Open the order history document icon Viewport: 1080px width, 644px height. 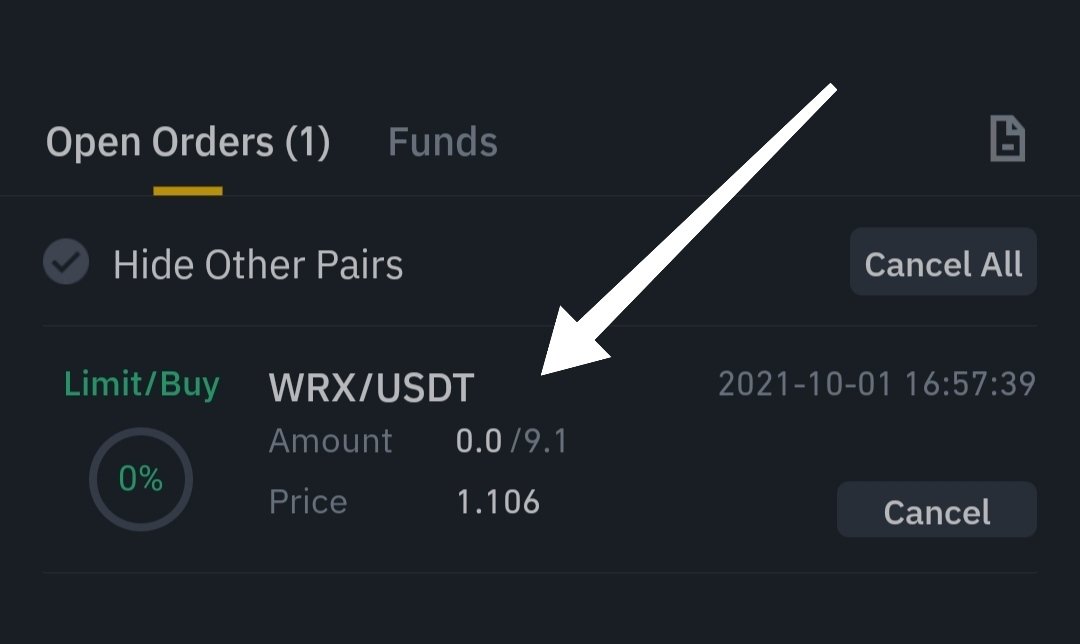click(x=1007, y=138)
